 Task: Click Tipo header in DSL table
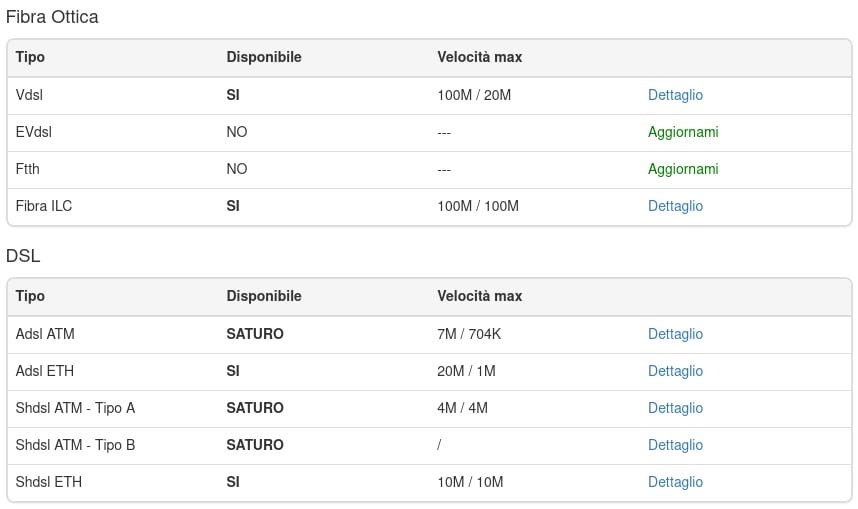click(x=30, y=296)
